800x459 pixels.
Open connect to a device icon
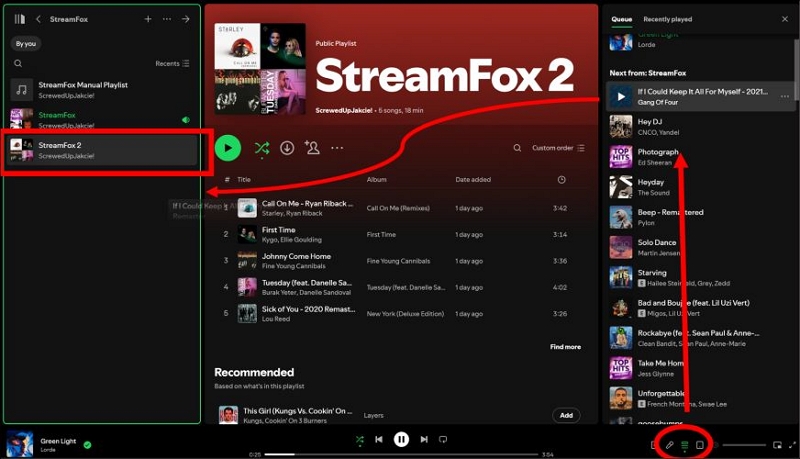pyautogui.click(x=700, y=445)
